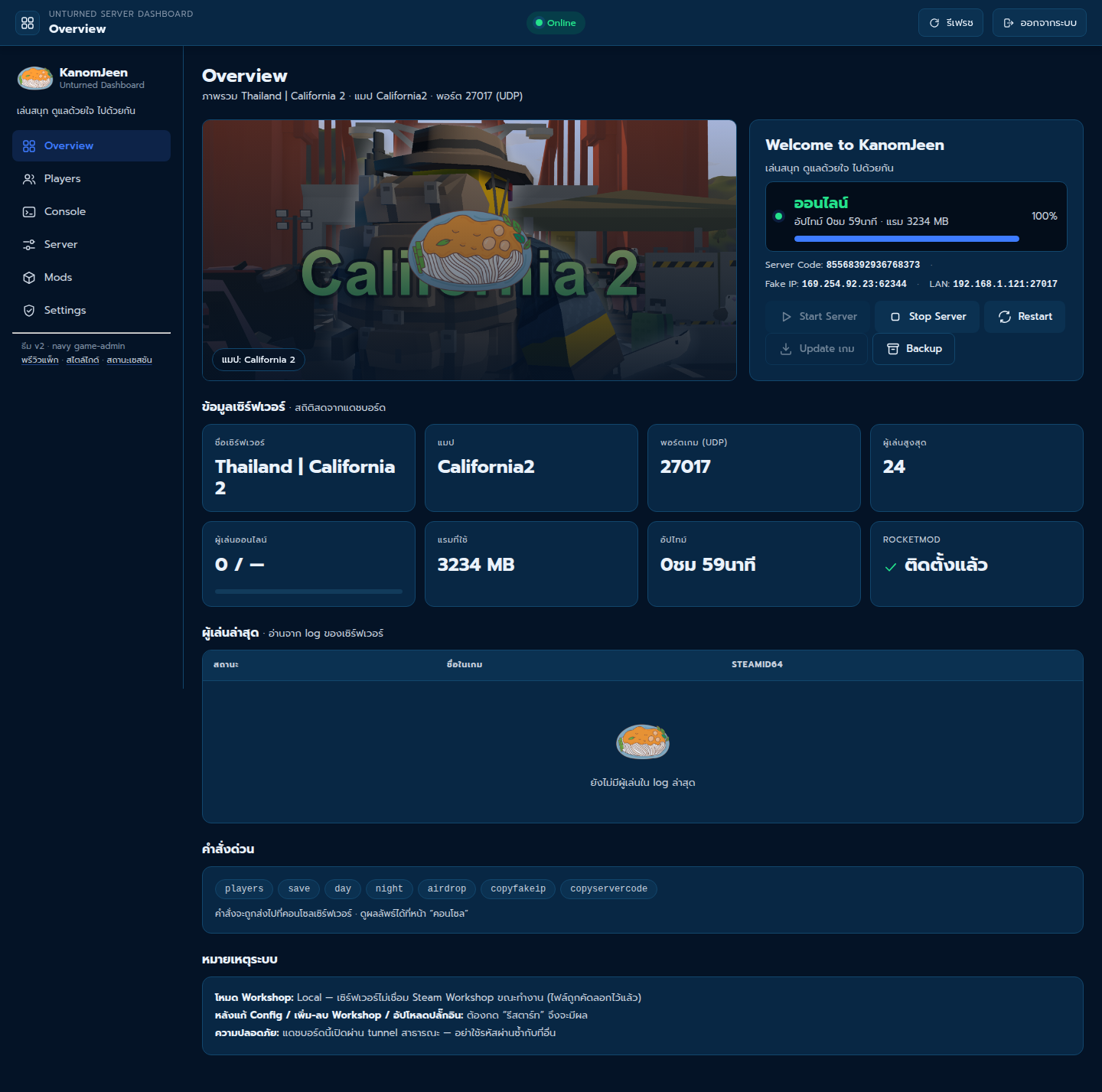1102x1092 pixels.
Task: Click the progress bar in the ผู้เล่นออนไลน์ card
Action: (308, 592)
